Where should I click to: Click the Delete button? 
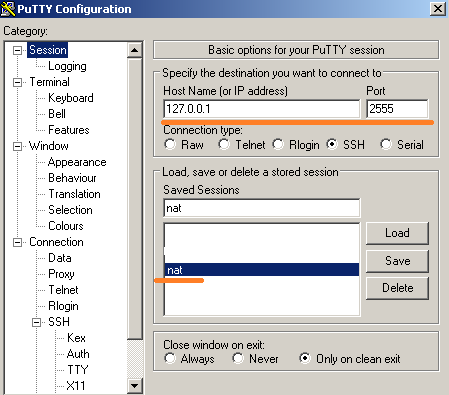(x=397, y=288)
